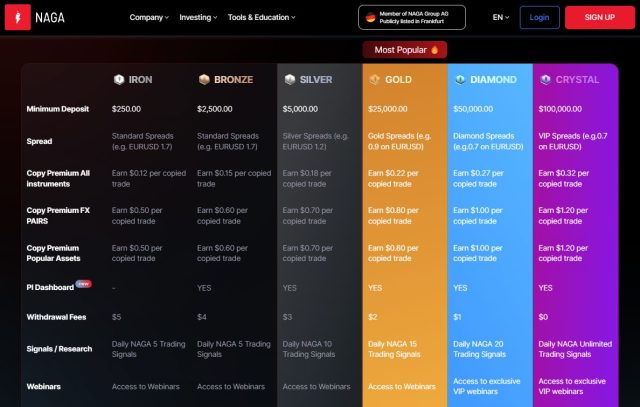
Task: Click the $5,000.00 Silver deposit value
Action: click(x=300, y=109)
